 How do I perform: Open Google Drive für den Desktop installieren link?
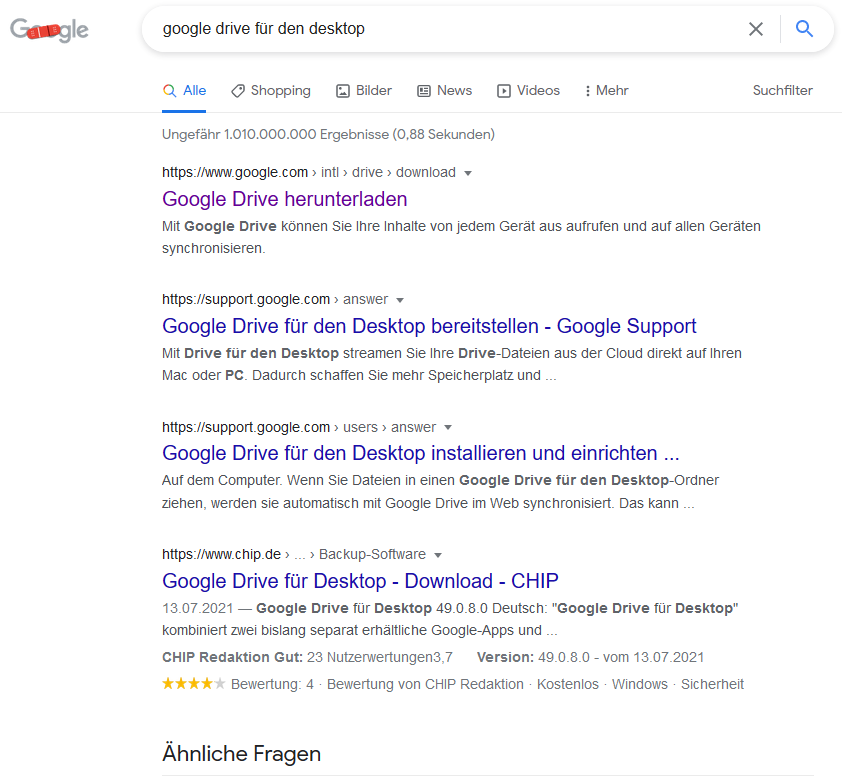[420, 454]
